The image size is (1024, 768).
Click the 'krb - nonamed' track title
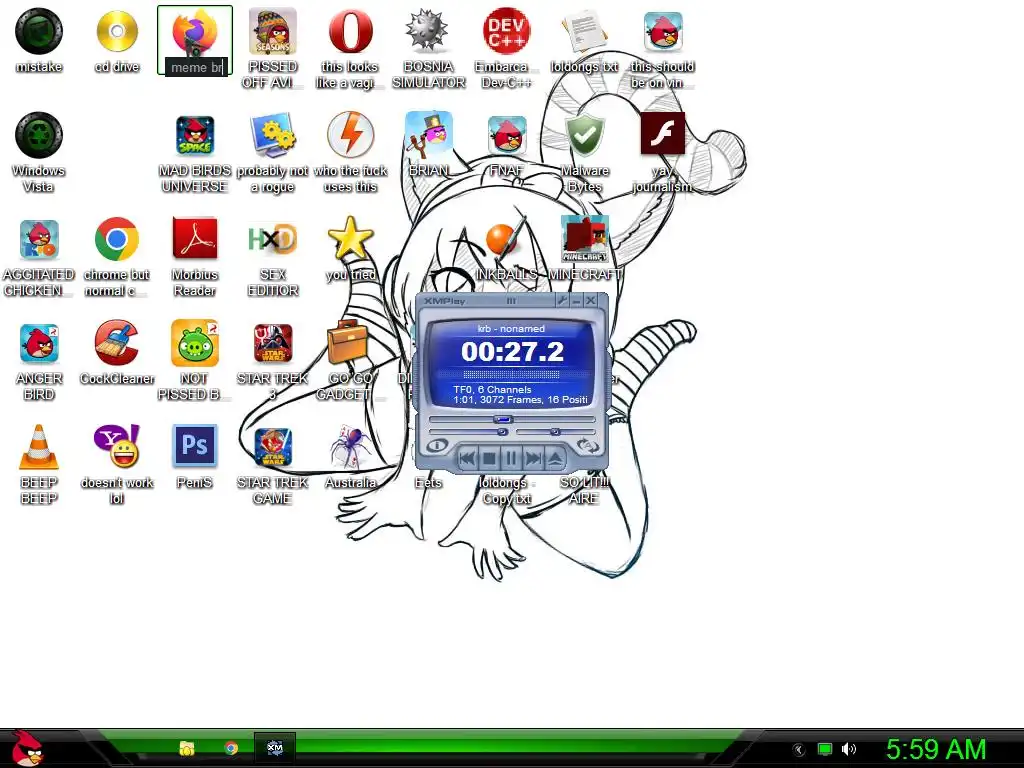(511, 328)
